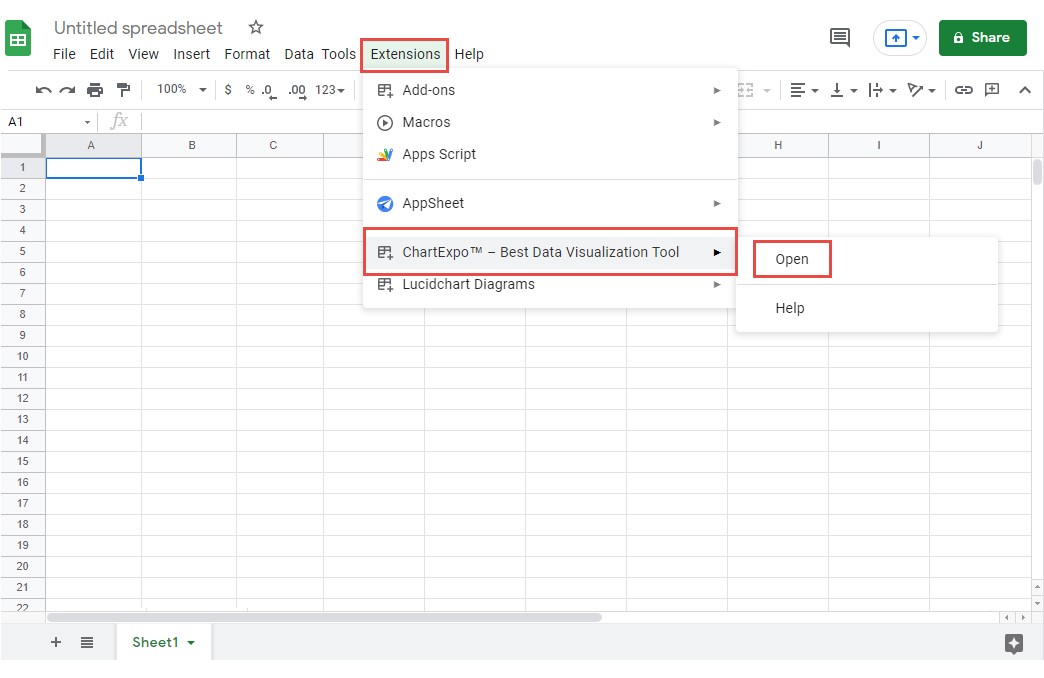Open the View menu
1044x678 pixels.
click(x=143, y=54)
